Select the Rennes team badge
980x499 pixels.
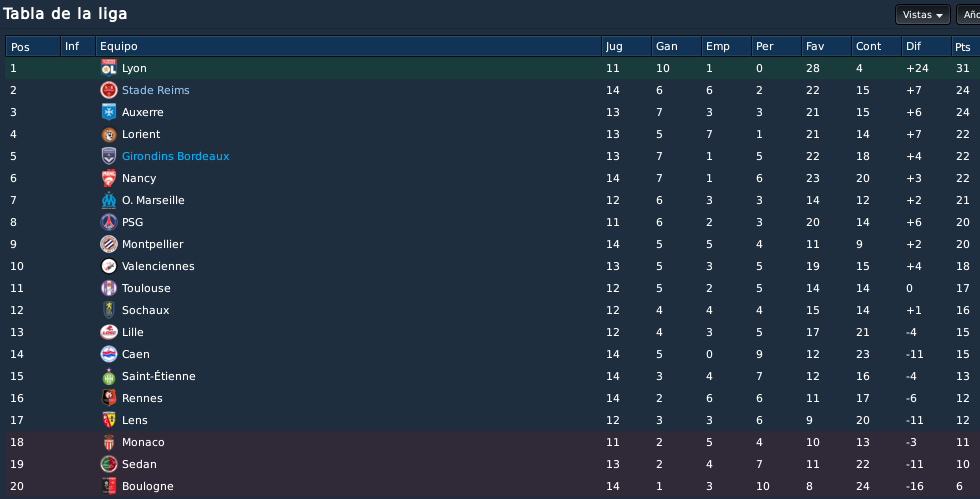coord(109,398)
